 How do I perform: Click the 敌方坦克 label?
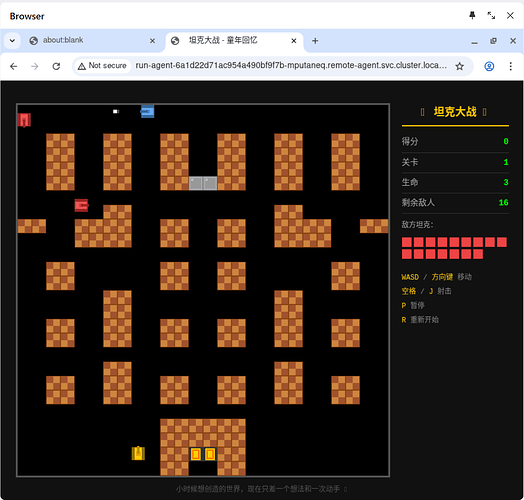tap(417, 224)
